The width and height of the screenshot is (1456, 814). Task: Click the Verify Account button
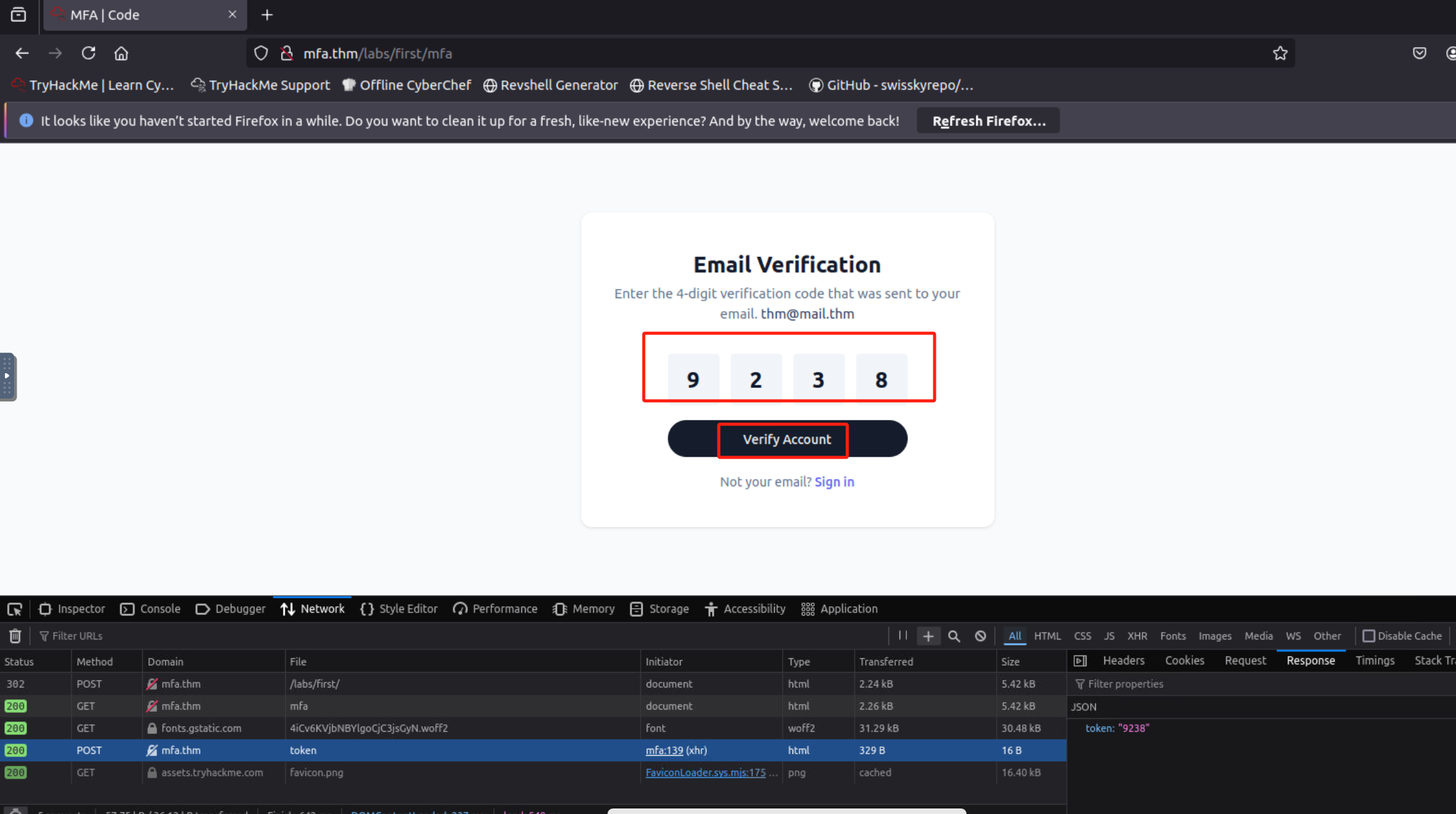(x=786, y=439)
